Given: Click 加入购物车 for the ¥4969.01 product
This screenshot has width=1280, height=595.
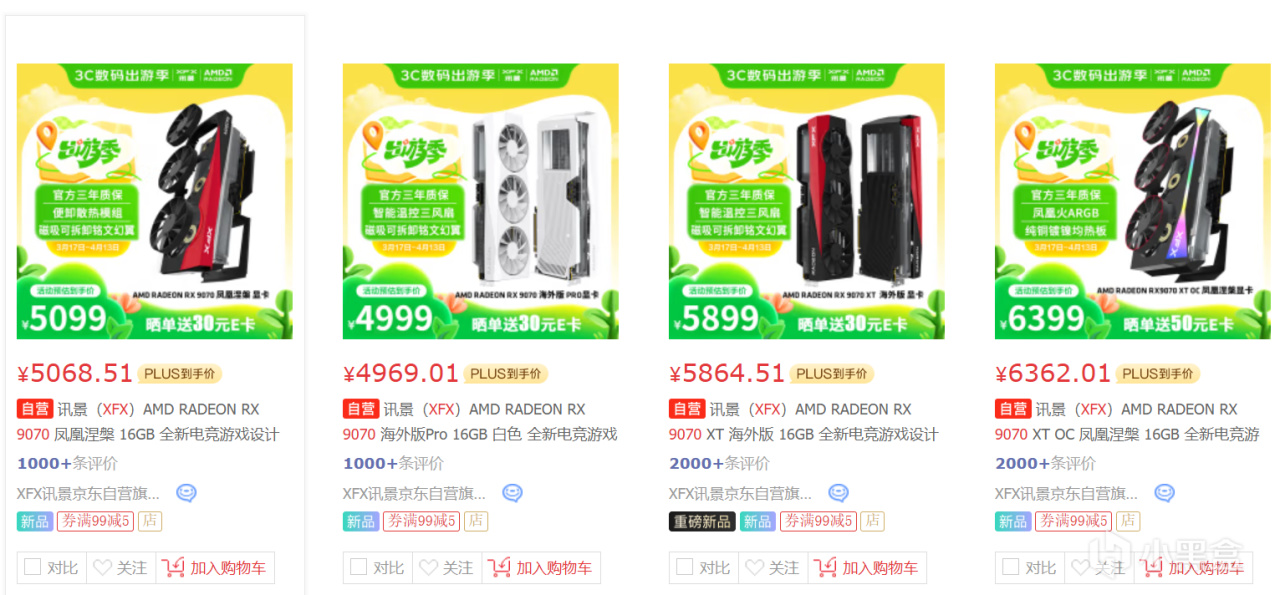Looking at the screenshot, I should (x=541, y=567).
